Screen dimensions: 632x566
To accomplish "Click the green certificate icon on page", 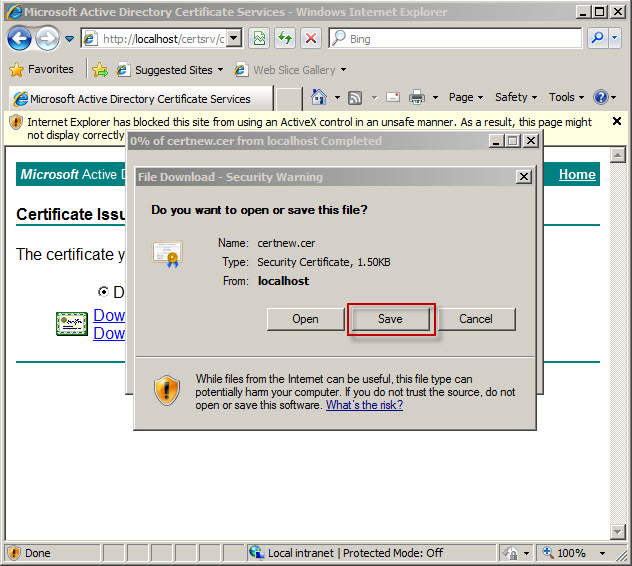I will [72, 324].
